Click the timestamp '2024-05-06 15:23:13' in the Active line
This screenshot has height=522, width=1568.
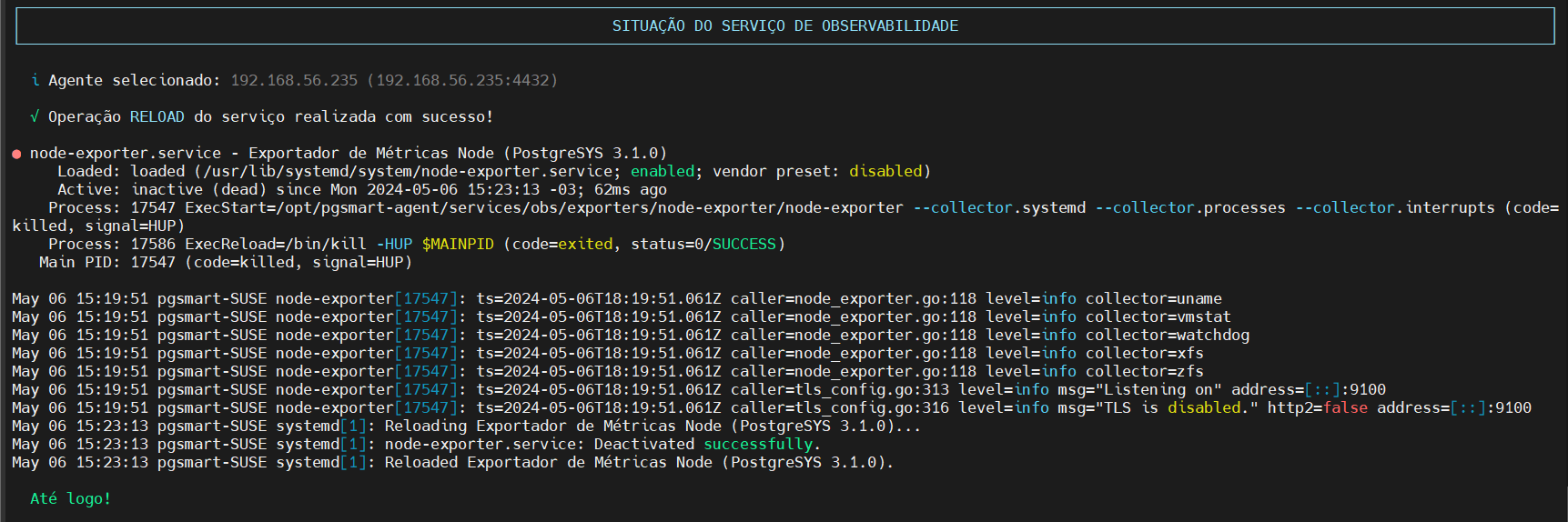click(x=453, y=189)
